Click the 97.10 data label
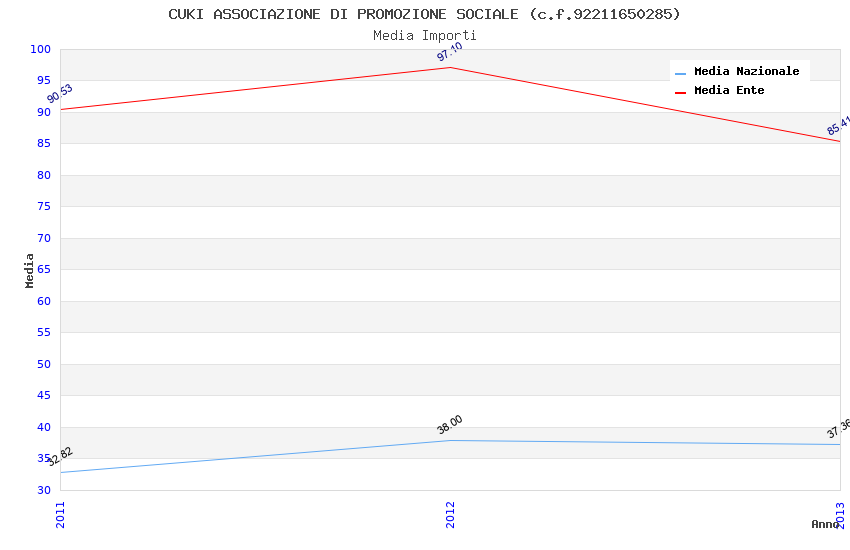Viewport: 850px width, 550px height. click(449, 51)
